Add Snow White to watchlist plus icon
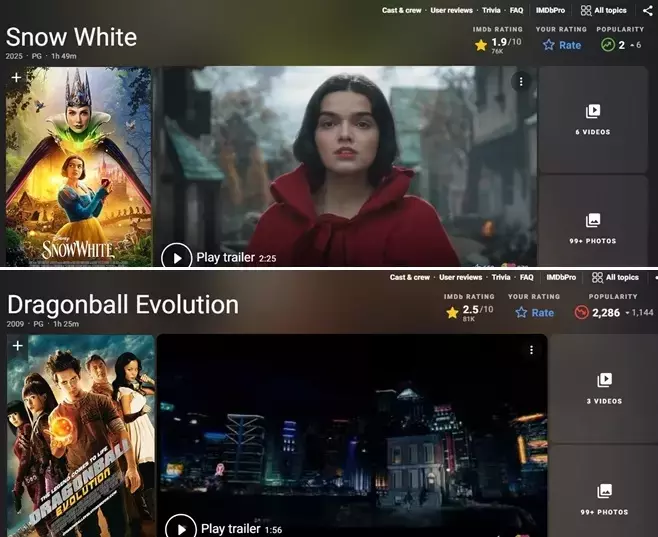Image resolution: width=658 pixels, height=537 pixels. pyautogui.click(x=16, y=78)
